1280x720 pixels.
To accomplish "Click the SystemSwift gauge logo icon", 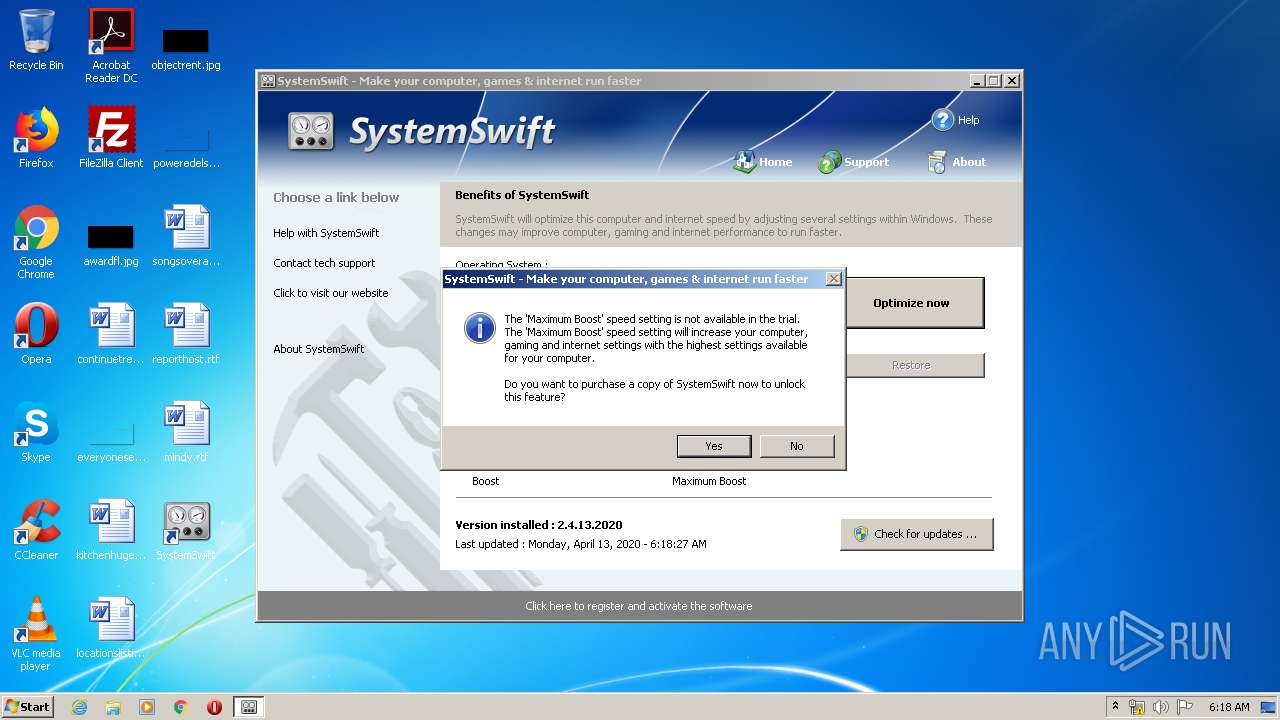I will click(x=311, y=131).
